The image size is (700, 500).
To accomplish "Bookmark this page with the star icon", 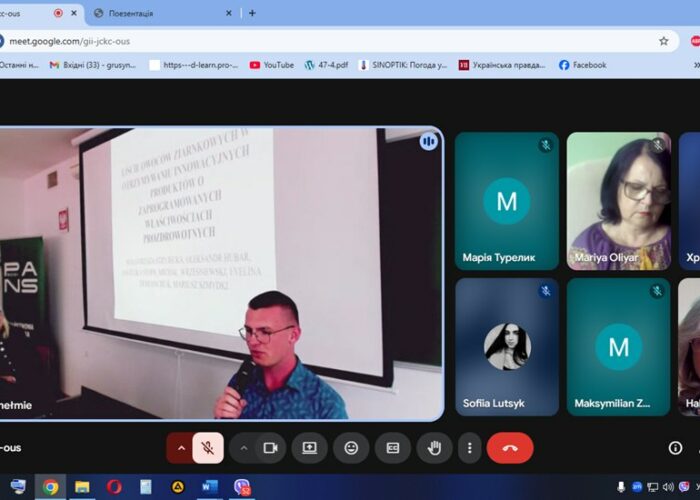I will pyautogui.click(x=663, y=41).
